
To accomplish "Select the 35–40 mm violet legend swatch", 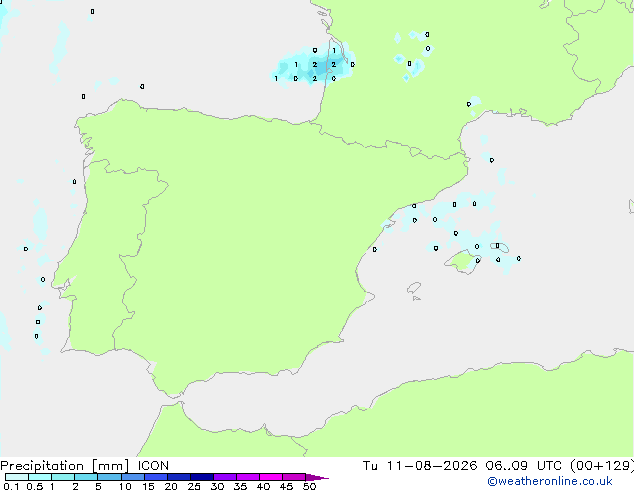I will tap(248, 477).
